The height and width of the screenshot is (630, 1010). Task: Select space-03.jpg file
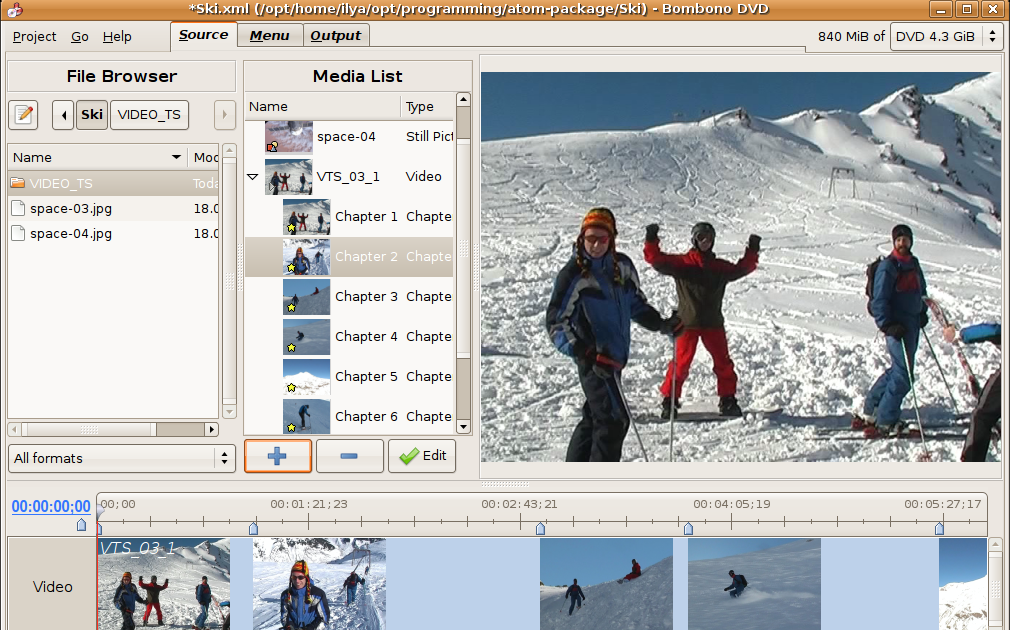[113, 209]
